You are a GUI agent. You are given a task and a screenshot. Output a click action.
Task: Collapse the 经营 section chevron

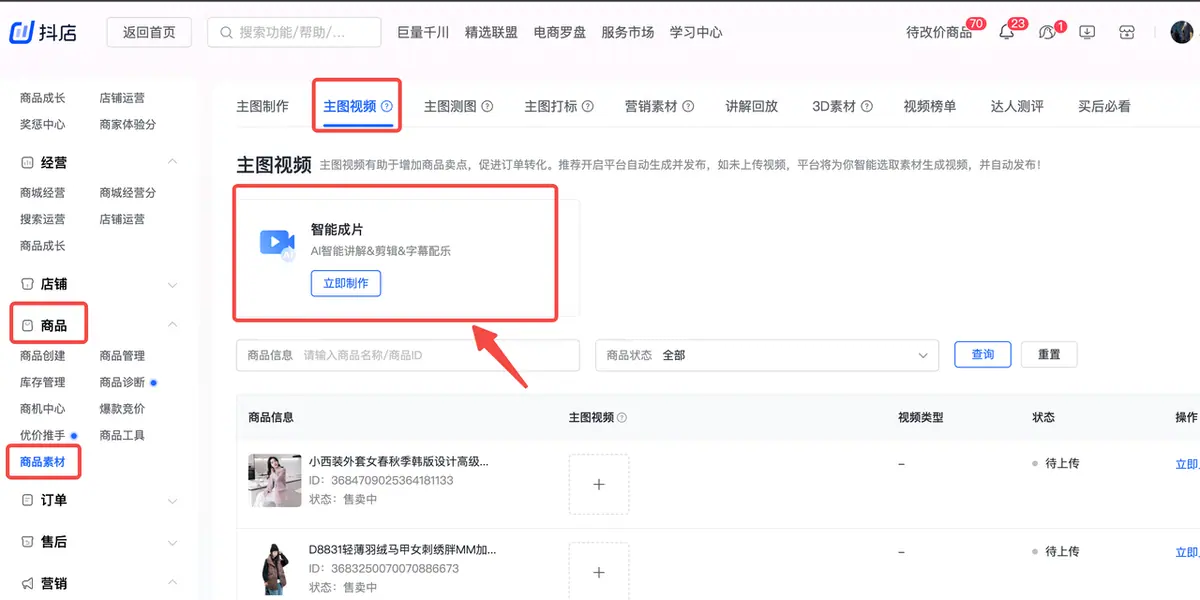pos(172,162)
